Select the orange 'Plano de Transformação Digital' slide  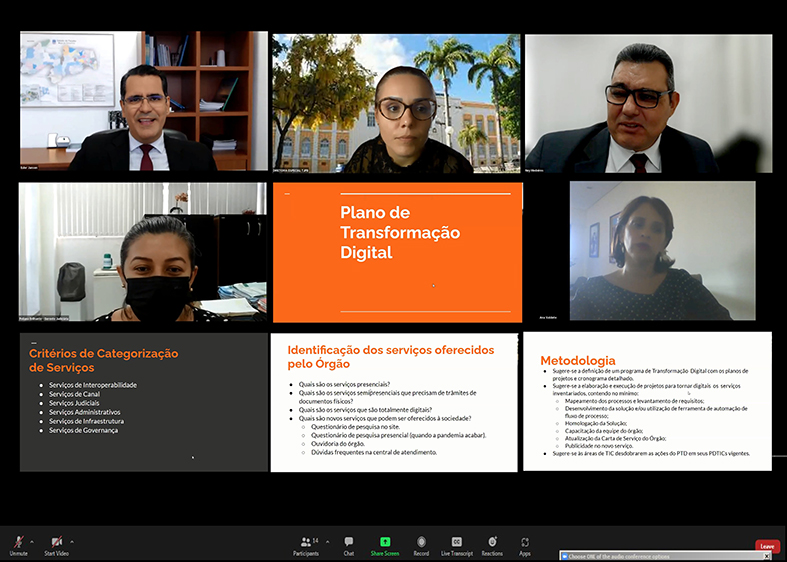coord(398,252)
